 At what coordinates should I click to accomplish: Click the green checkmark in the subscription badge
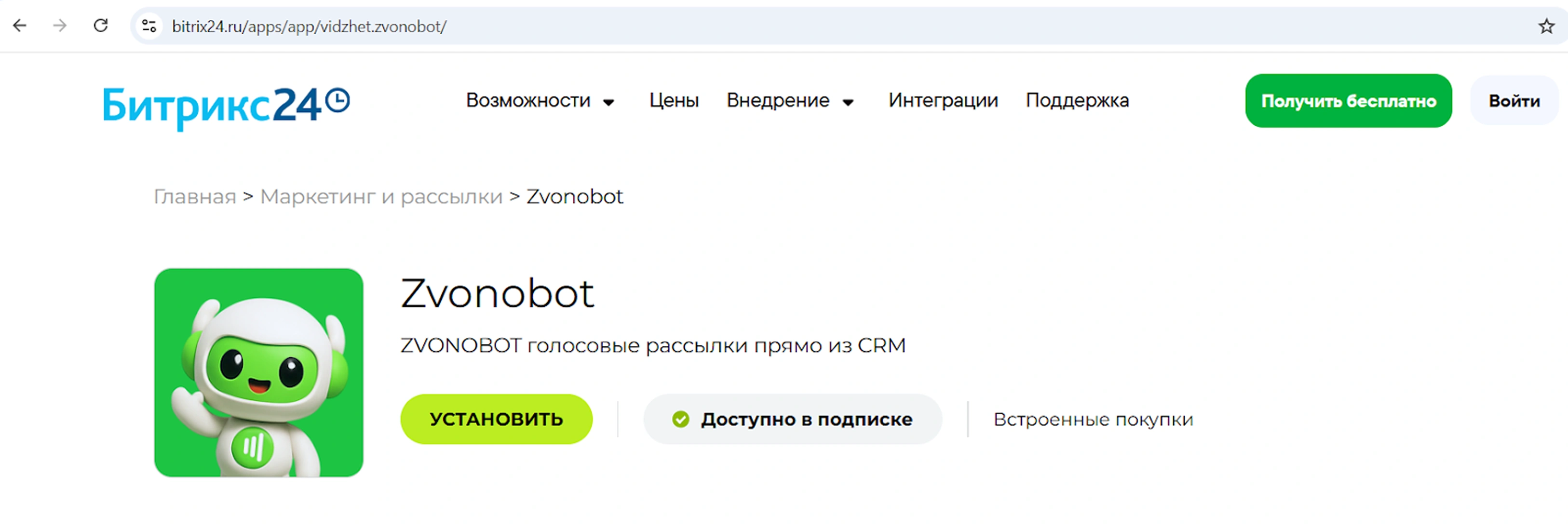[680, 419]
